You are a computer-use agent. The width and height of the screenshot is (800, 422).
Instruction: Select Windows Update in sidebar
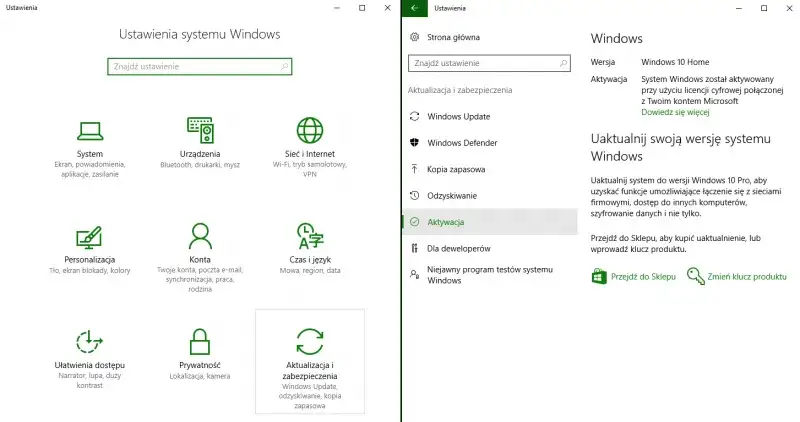490,116
